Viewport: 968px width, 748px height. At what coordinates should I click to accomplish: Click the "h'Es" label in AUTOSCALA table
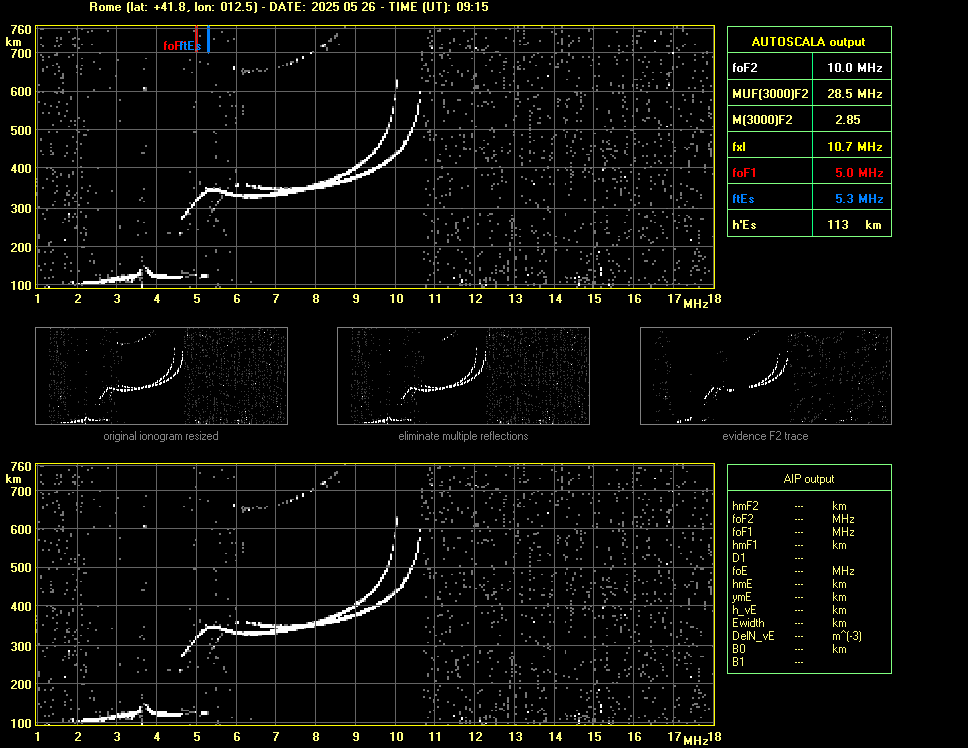coord(744,225)
